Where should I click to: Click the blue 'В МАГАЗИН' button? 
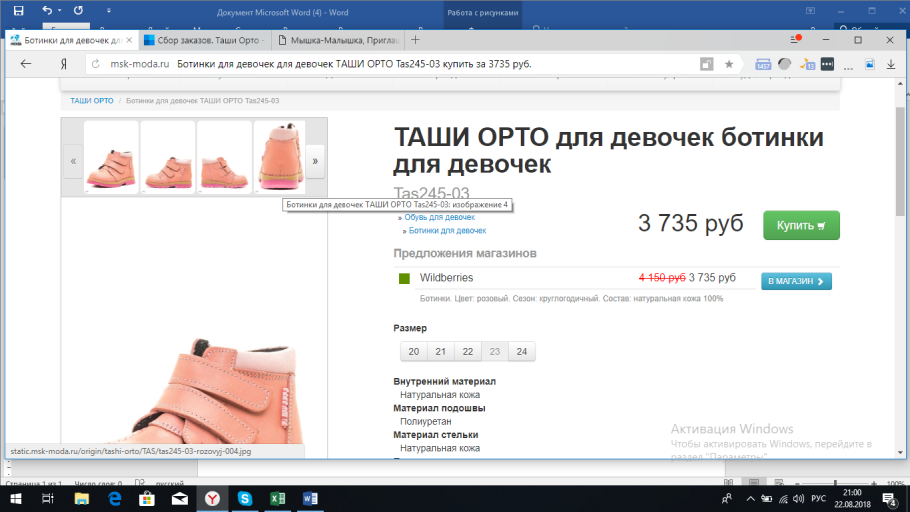click(796, 281)
